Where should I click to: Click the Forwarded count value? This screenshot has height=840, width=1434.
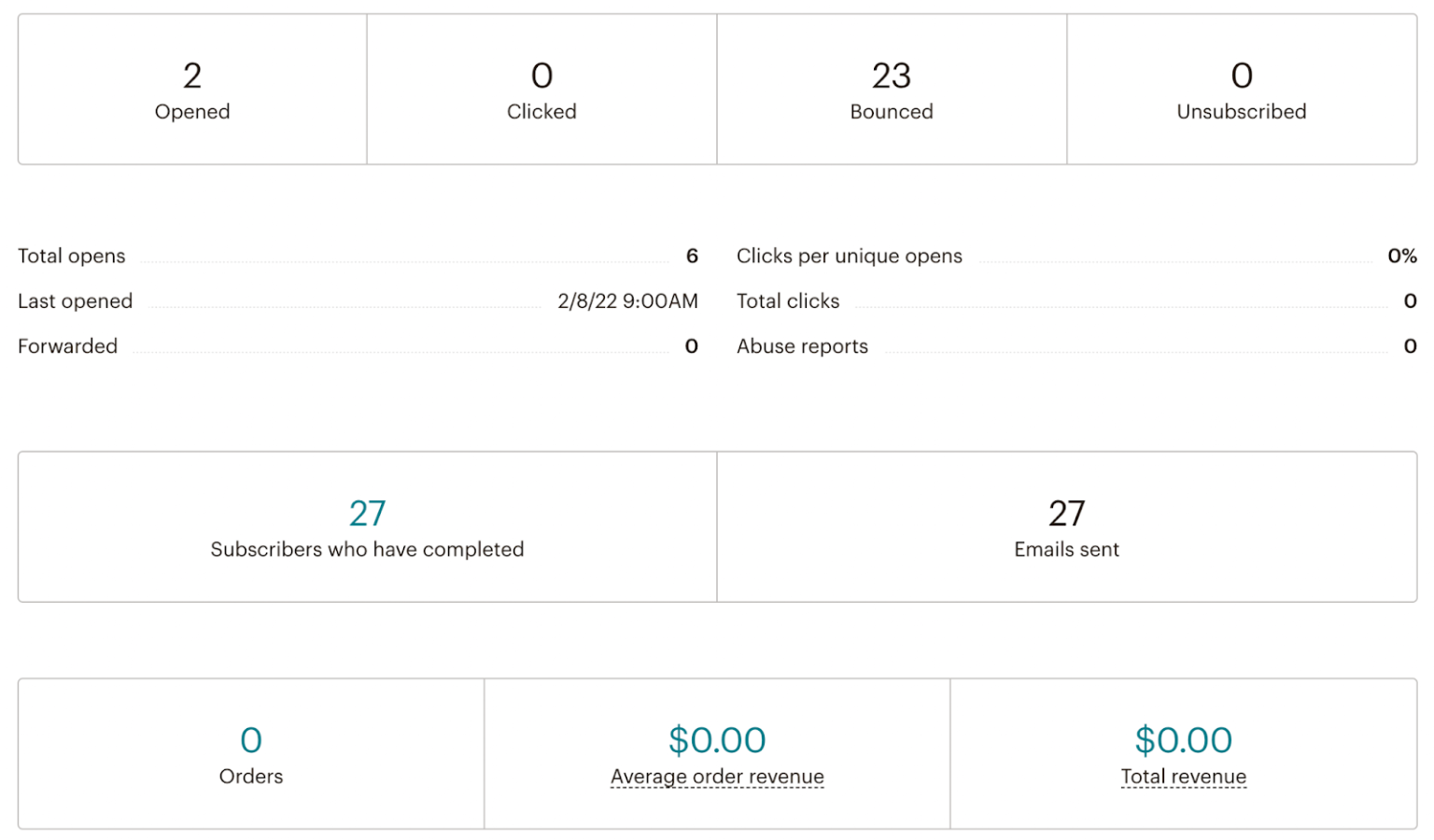click(692, 346)
